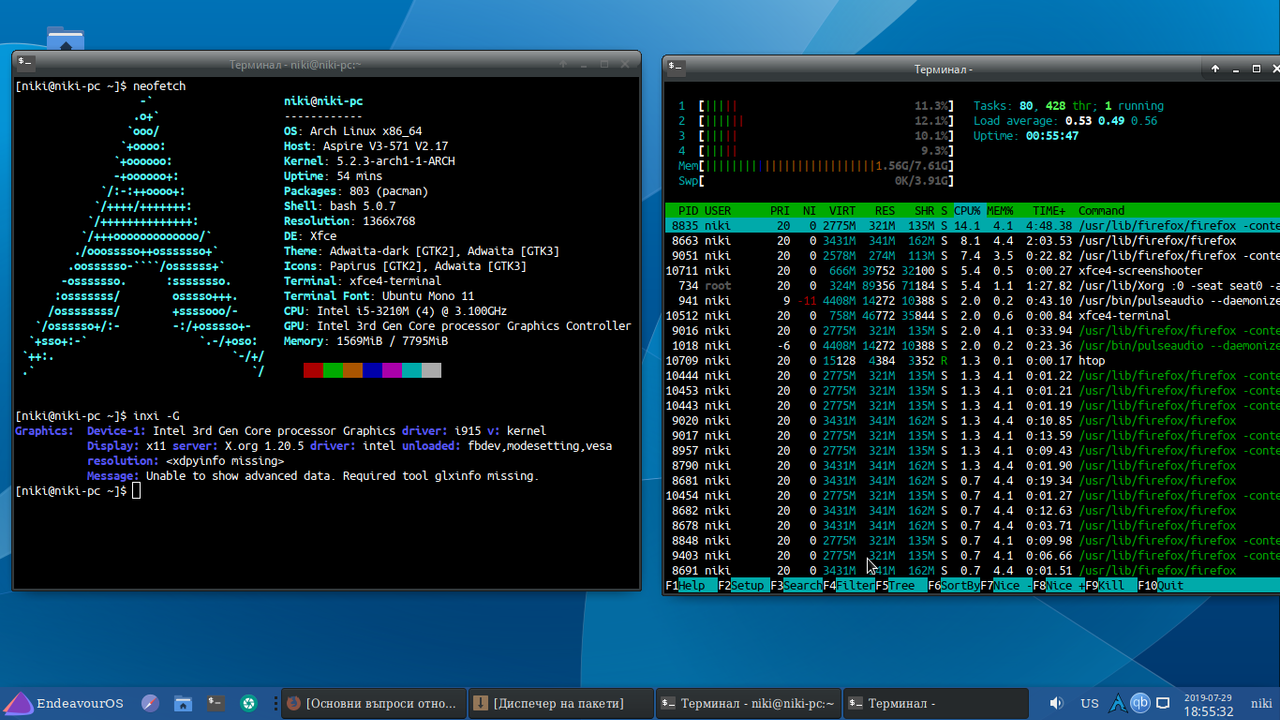Launch a terminal from the panel launcher
1280x720 pixels.
[216, 703]
